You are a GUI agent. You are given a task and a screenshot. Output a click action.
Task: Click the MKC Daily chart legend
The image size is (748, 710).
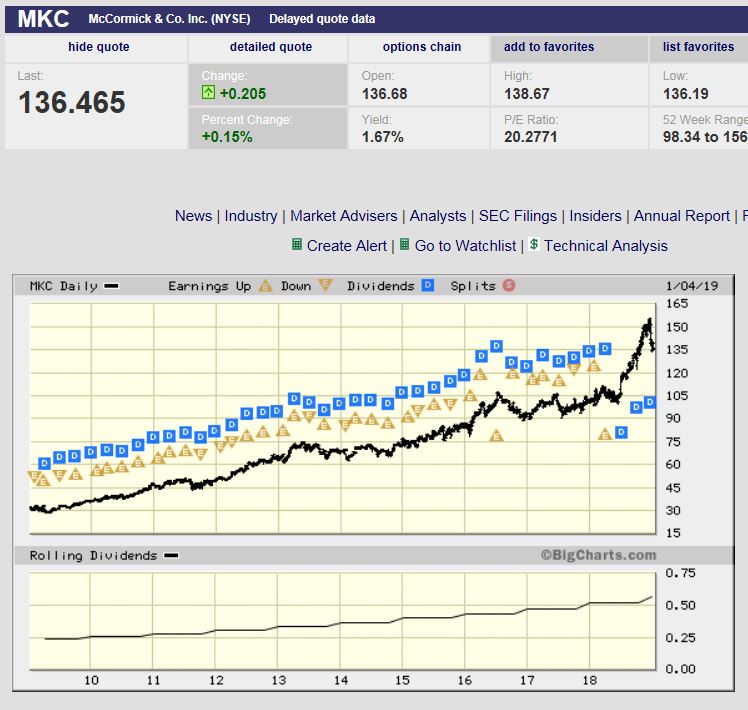[74, 286]
